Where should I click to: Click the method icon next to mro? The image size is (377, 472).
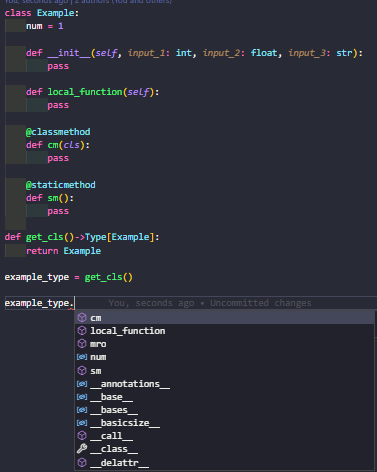pyautogui.click(x=82, y=343)
